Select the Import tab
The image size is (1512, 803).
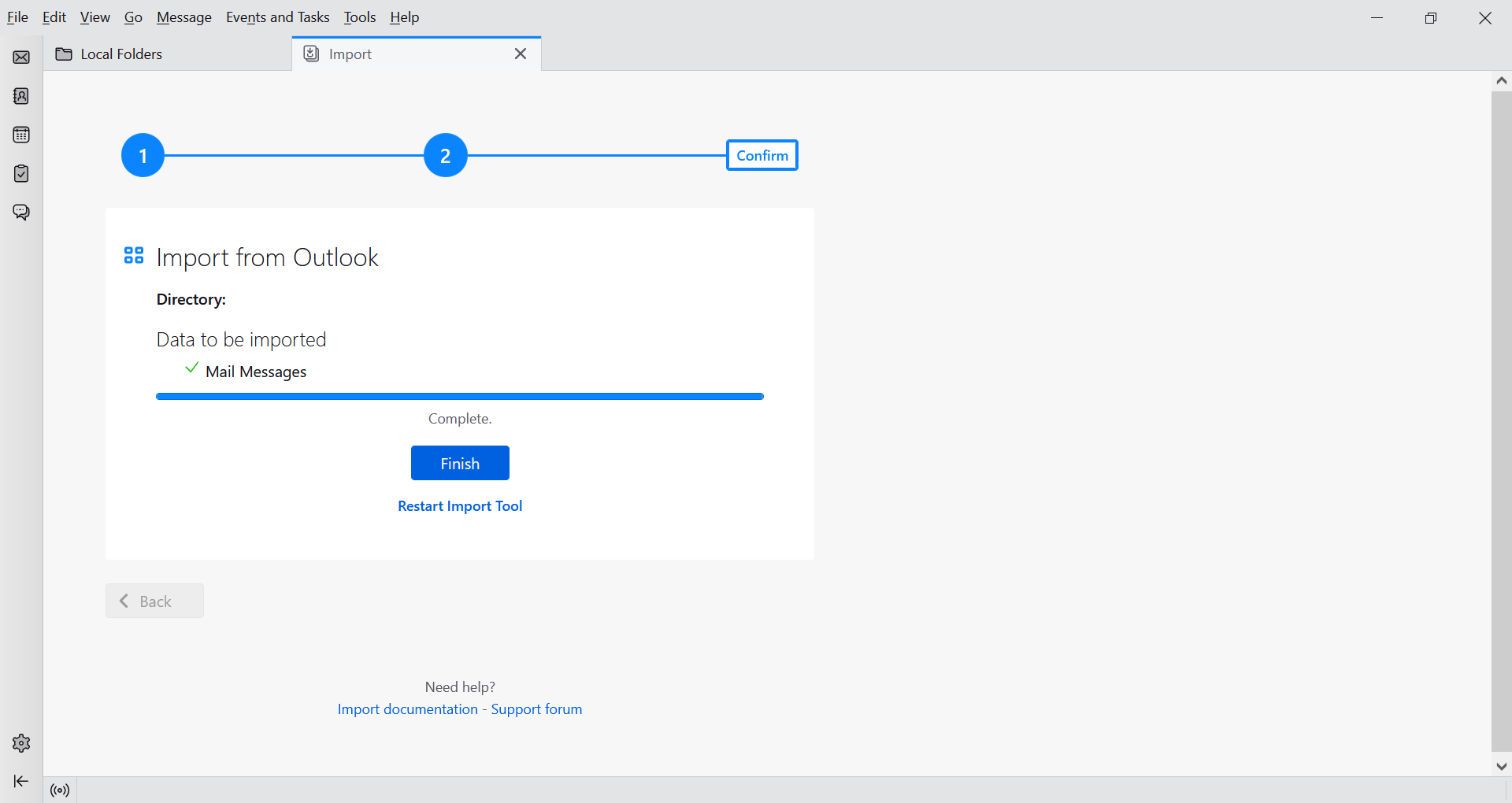pyautogui.click(x=417, y=54)
